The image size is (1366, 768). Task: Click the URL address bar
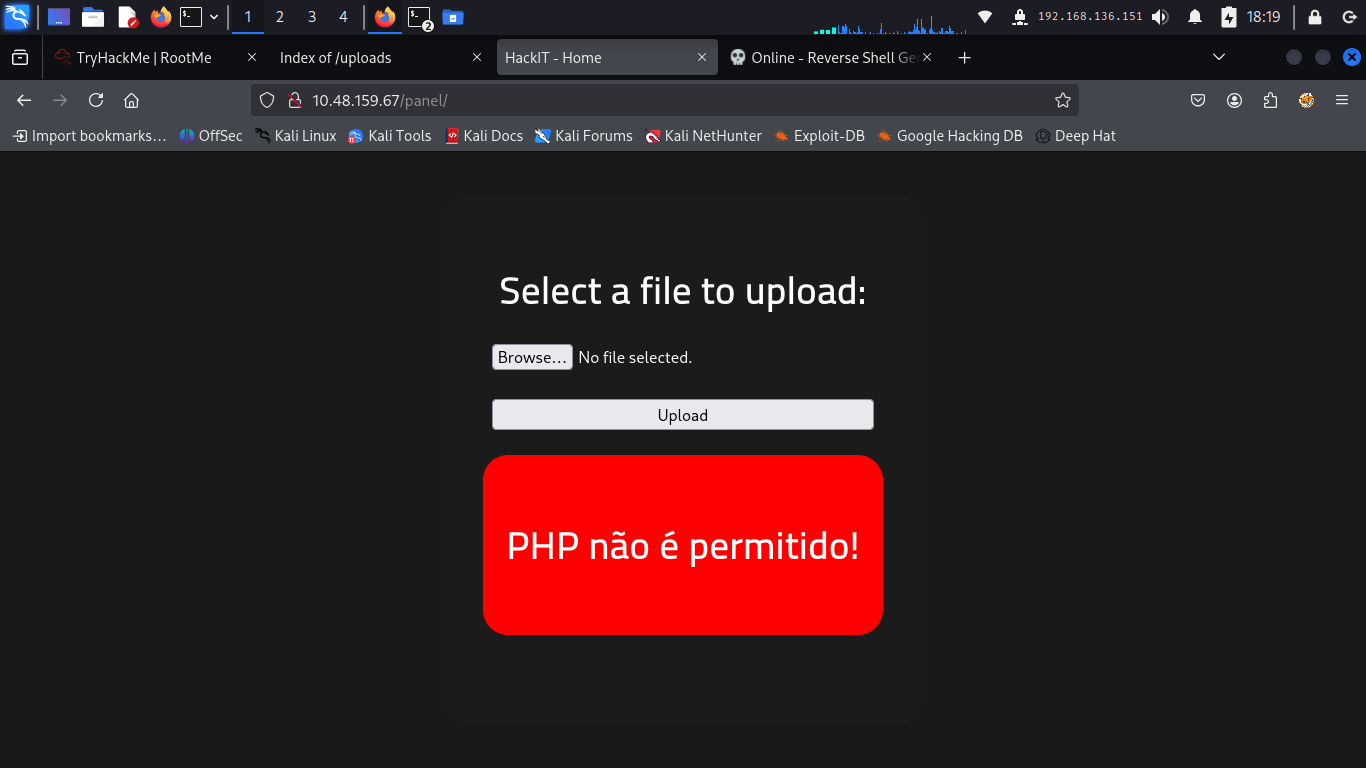(665, 100)
